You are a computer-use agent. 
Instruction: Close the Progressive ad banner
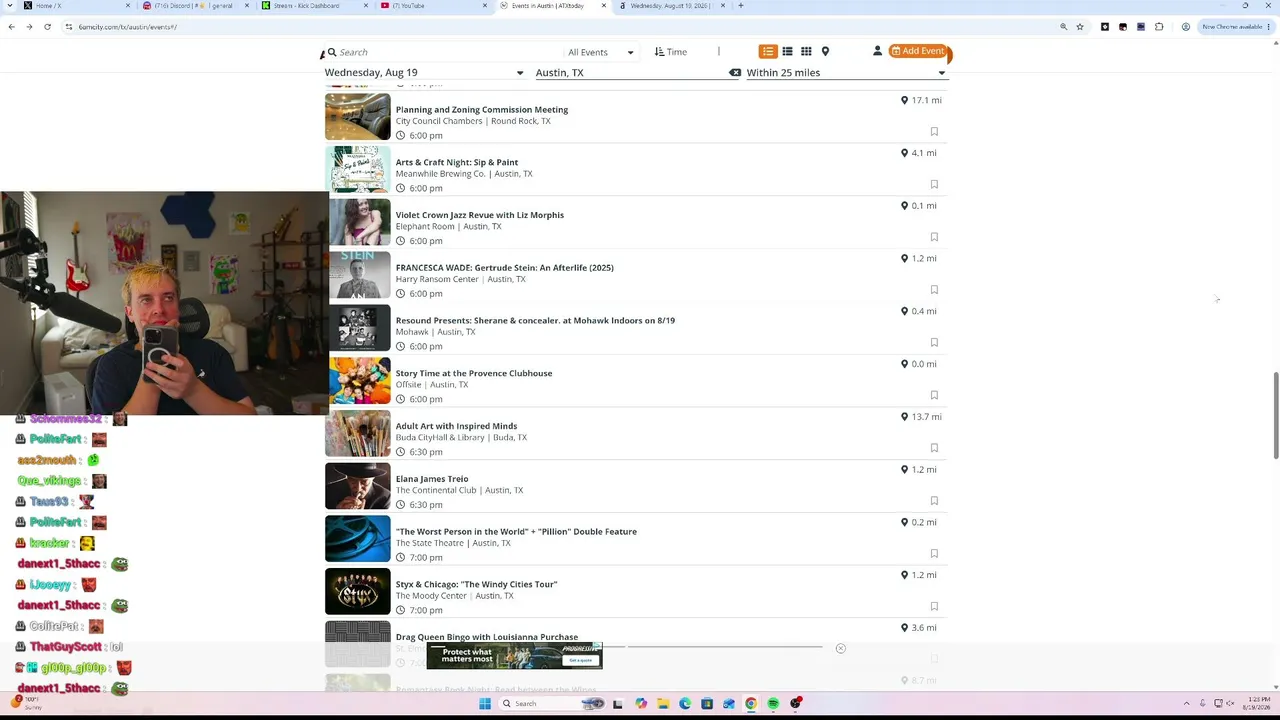click(x=840, y=648)
